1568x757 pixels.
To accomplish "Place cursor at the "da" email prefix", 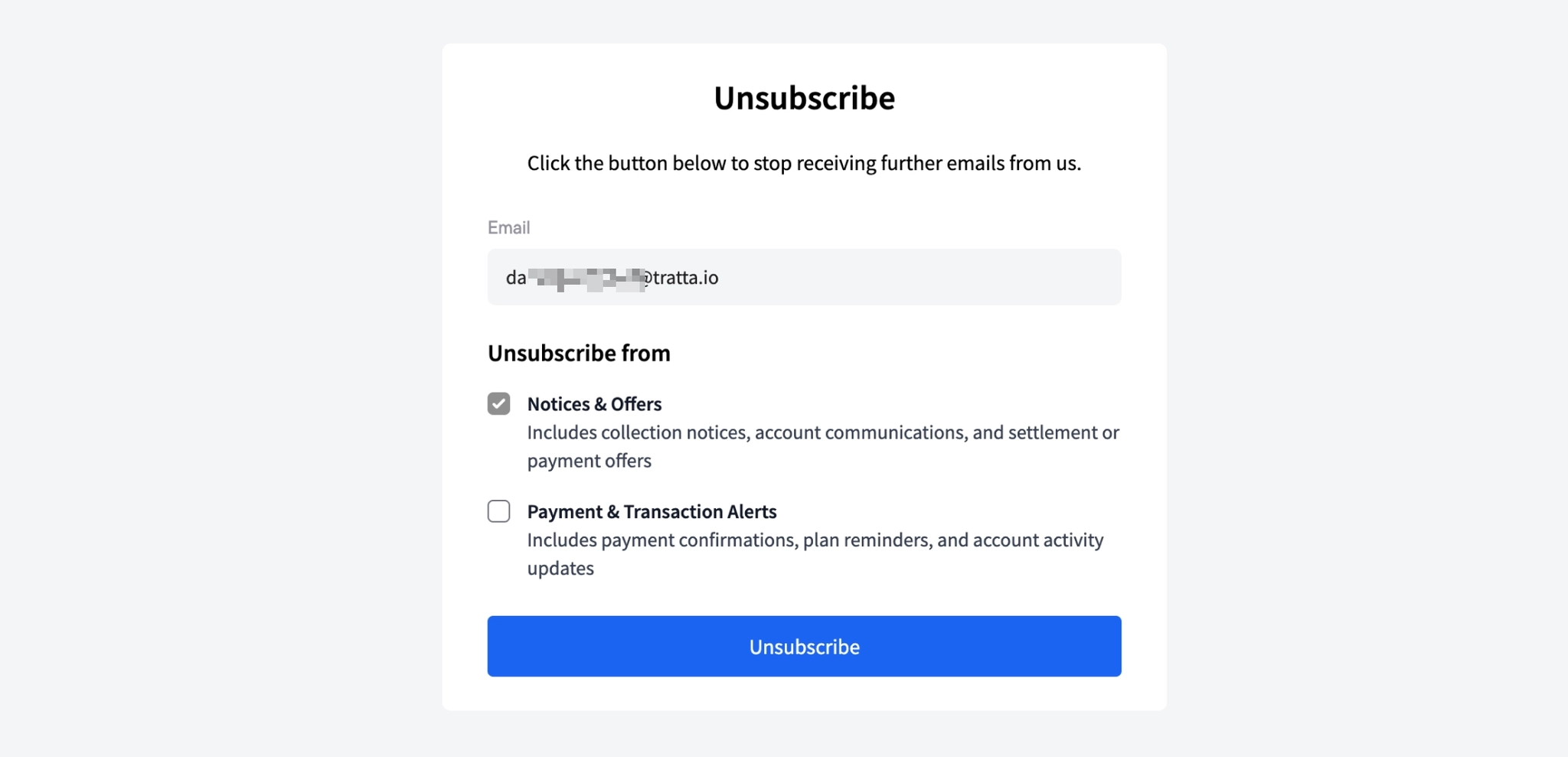I will (x=515, y=278).
